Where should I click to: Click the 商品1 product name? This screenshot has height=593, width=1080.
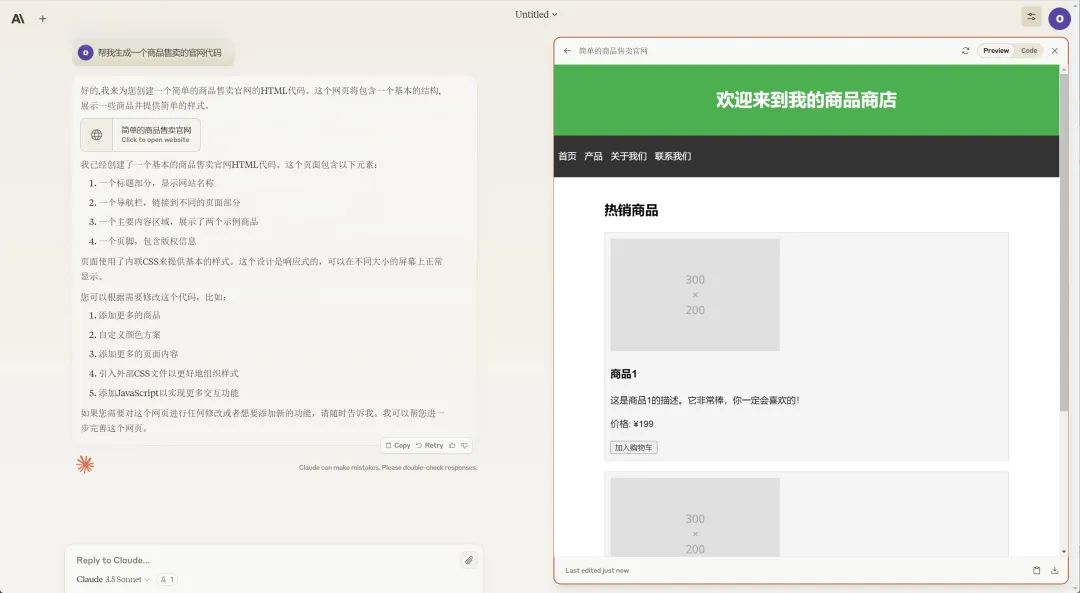[623, 374]
